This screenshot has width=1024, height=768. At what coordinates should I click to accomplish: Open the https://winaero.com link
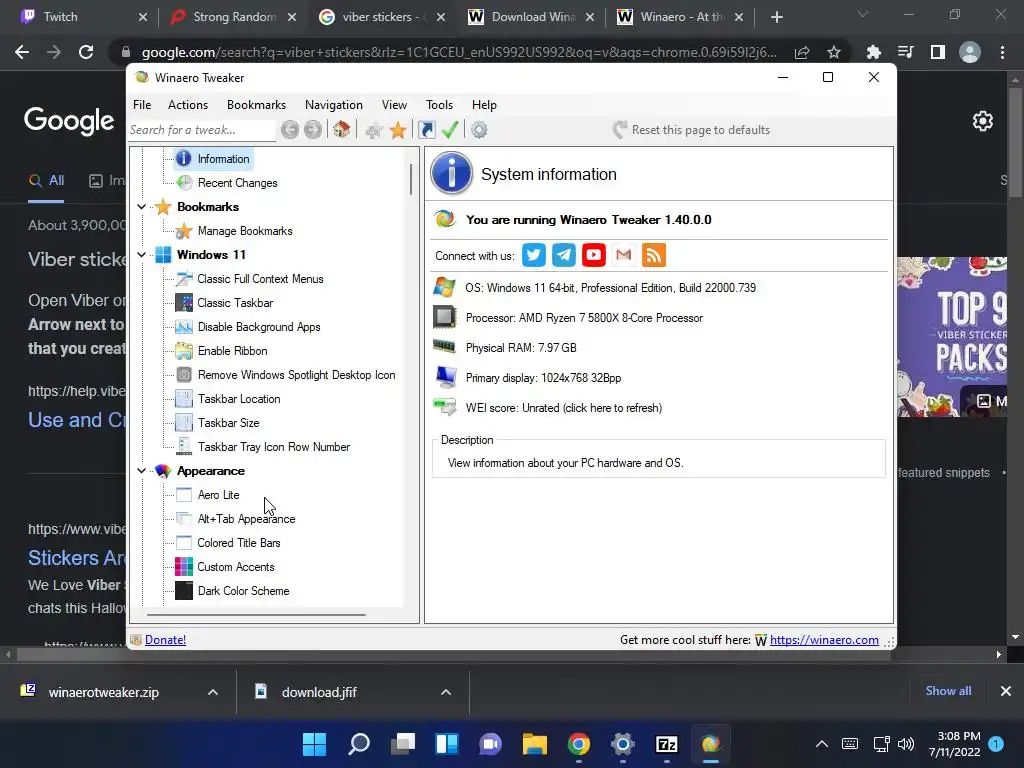pos(824,640)
